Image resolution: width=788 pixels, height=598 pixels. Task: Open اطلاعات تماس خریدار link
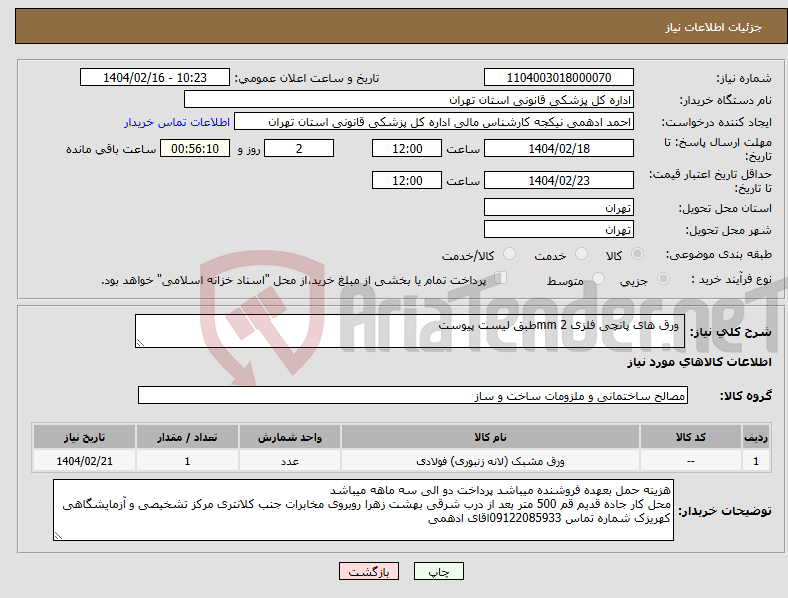pyautogui.click(x=177, y=122)
